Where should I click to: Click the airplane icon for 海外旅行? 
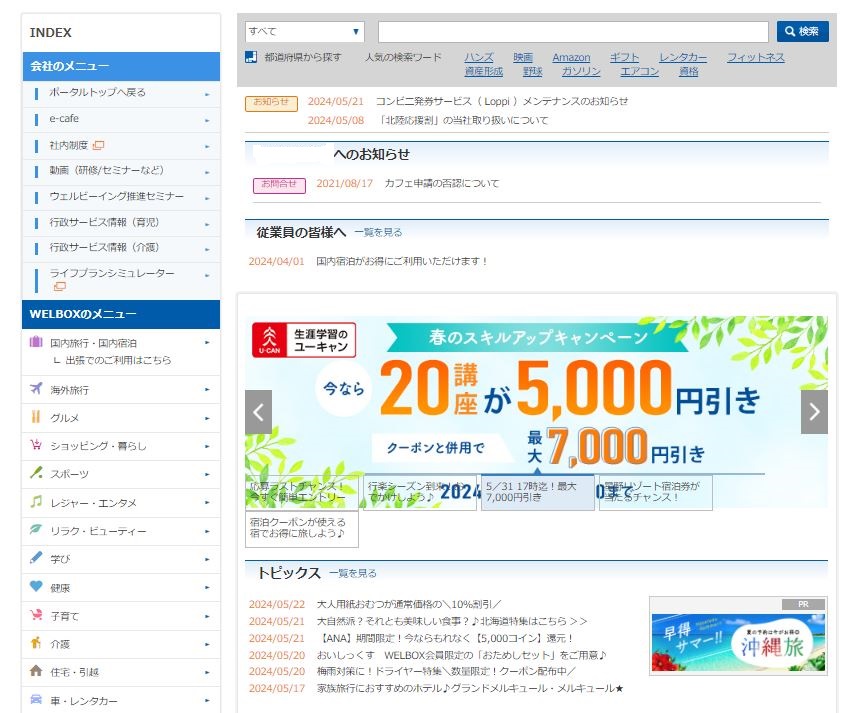36,389
